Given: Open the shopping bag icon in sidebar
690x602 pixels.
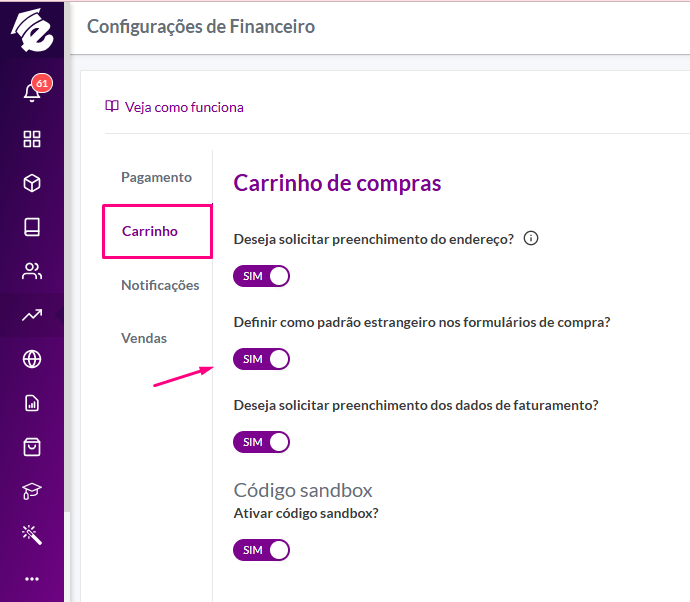Looking at the screenshot, I should 32,447.
